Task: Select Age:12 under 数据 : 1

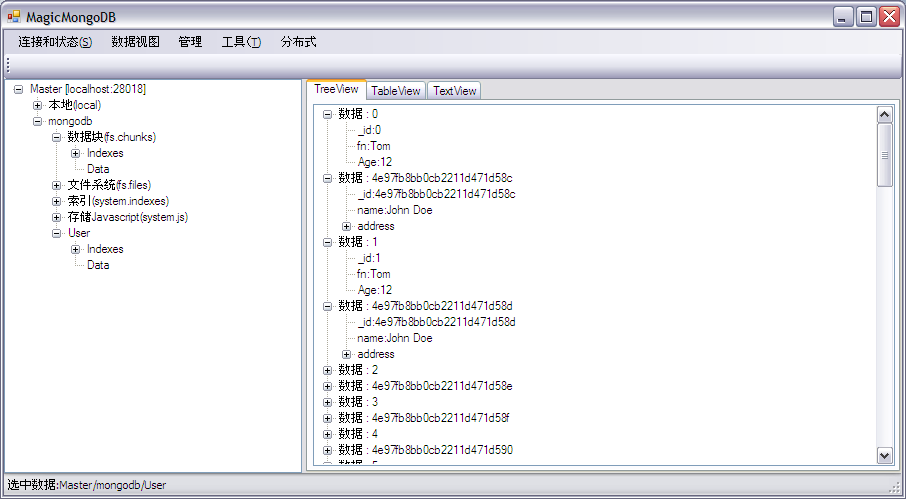Action: 374,290
